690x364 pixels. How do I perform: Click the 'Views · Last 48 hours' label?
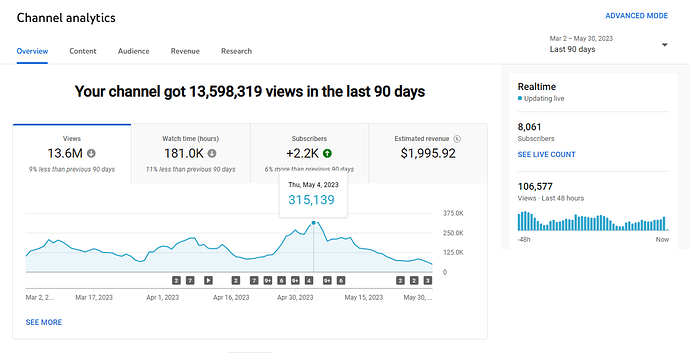click(x=551, y=199)
